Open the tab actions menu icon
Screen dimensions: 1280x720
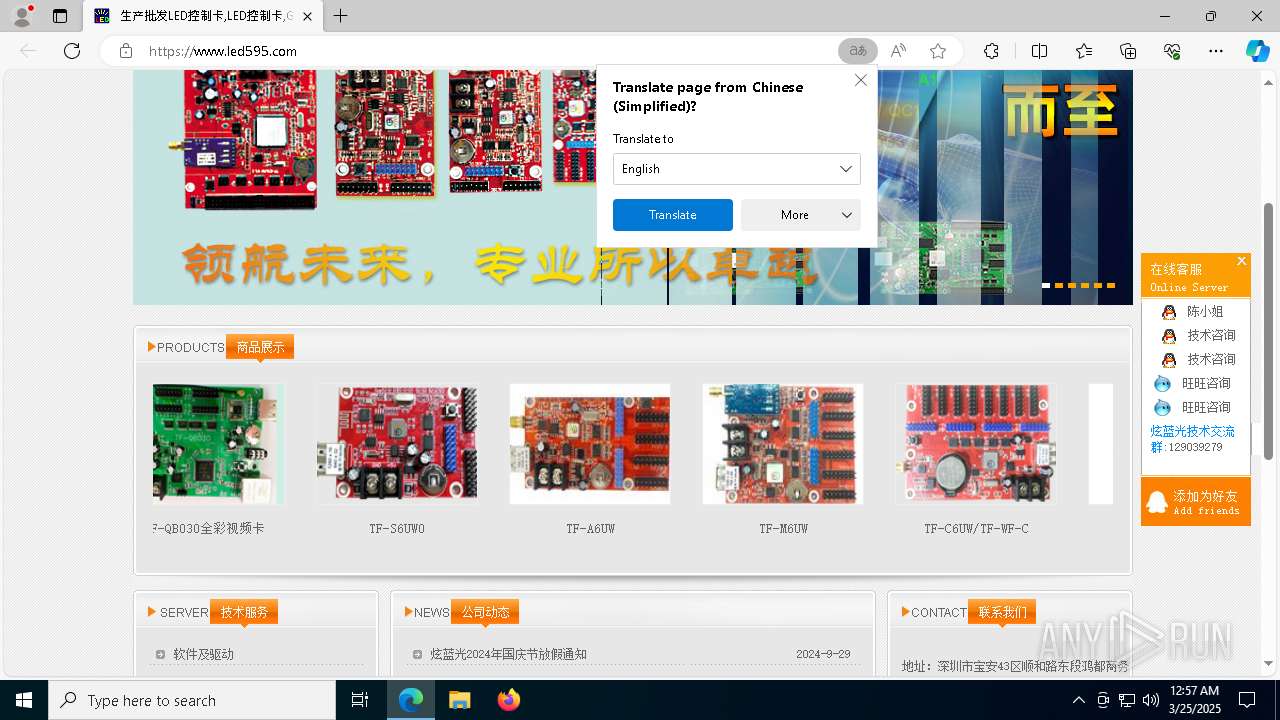click(x=60, y=16)
